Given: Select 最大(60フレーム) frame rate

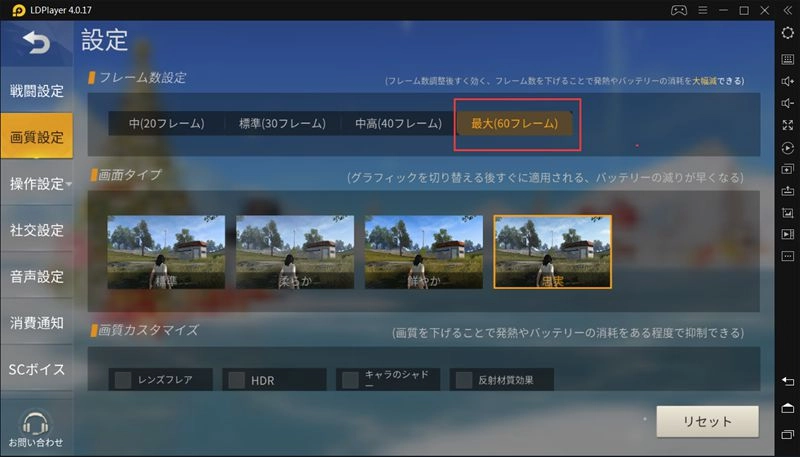Looking at the screenshot, I should pyautogui.click(x=514, y=123).
